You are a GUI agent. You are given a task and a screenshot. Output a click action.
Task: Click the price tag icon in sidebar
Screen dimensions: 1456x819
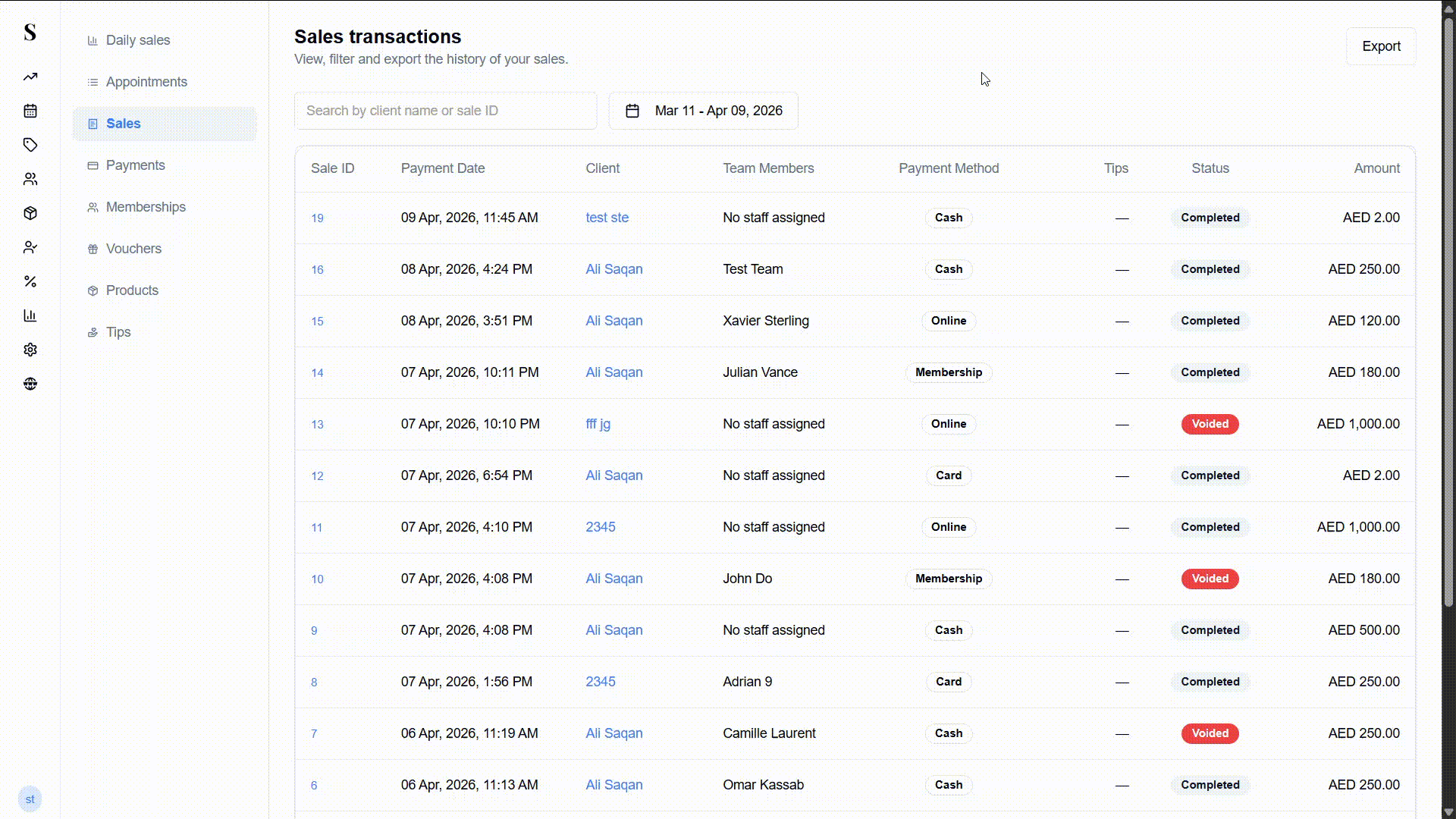(x=30, y=145)
